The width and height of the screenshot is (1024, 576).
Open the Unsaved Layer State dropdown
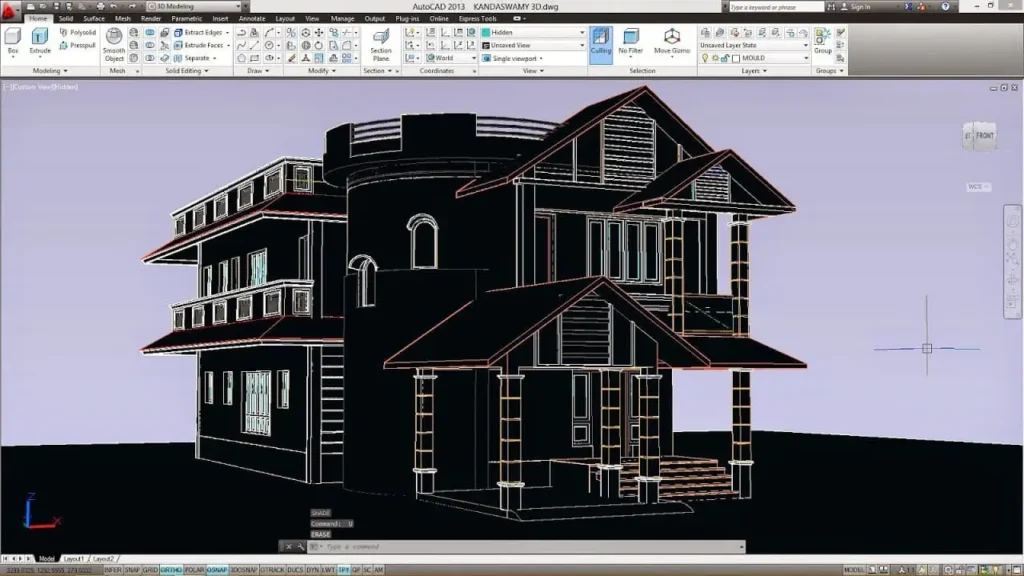click(753, 45)
